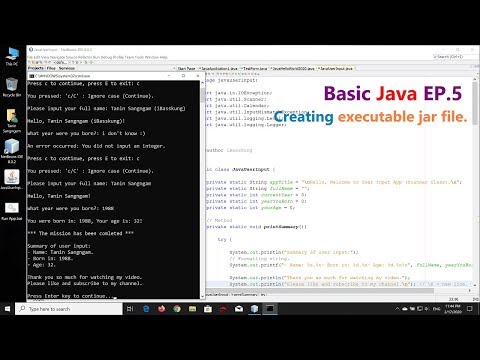Viewport: 480px width, 360px height.
Task: Maximize the cmd.exe console window
Action: coord(183,76)
